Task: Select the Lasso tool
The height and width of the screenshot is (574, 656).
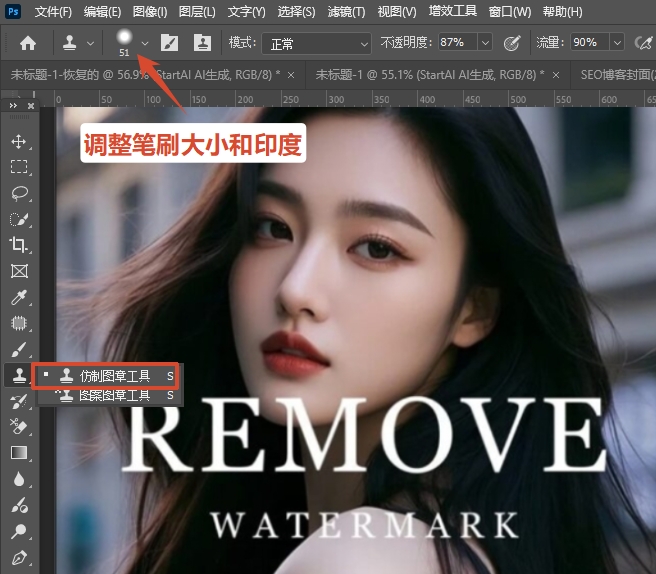Action: [x=19, y=193]
